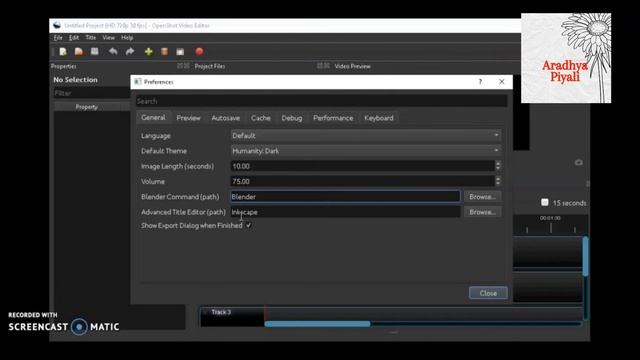640x360 pixels.
Task: Switch to the Debug tab
Action: click(291, 118)
